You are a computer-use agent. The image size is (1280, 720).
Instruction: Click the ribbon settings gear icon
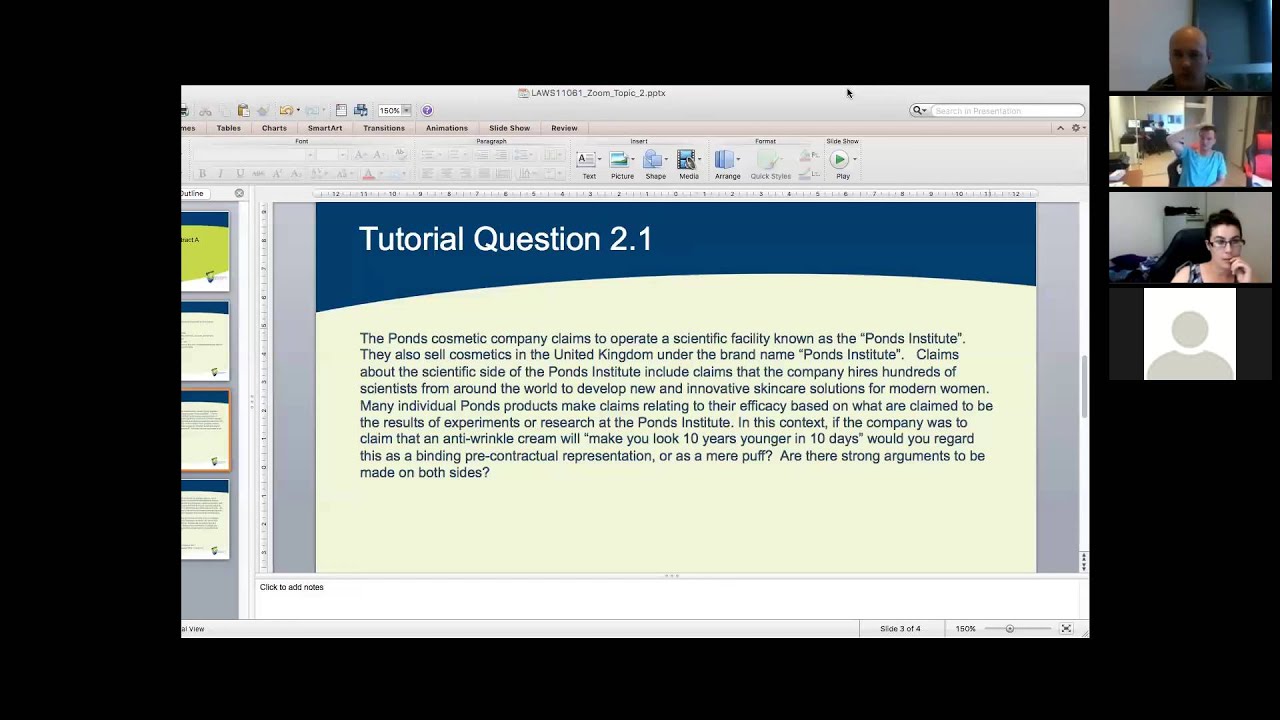(x=1076, y=128)
